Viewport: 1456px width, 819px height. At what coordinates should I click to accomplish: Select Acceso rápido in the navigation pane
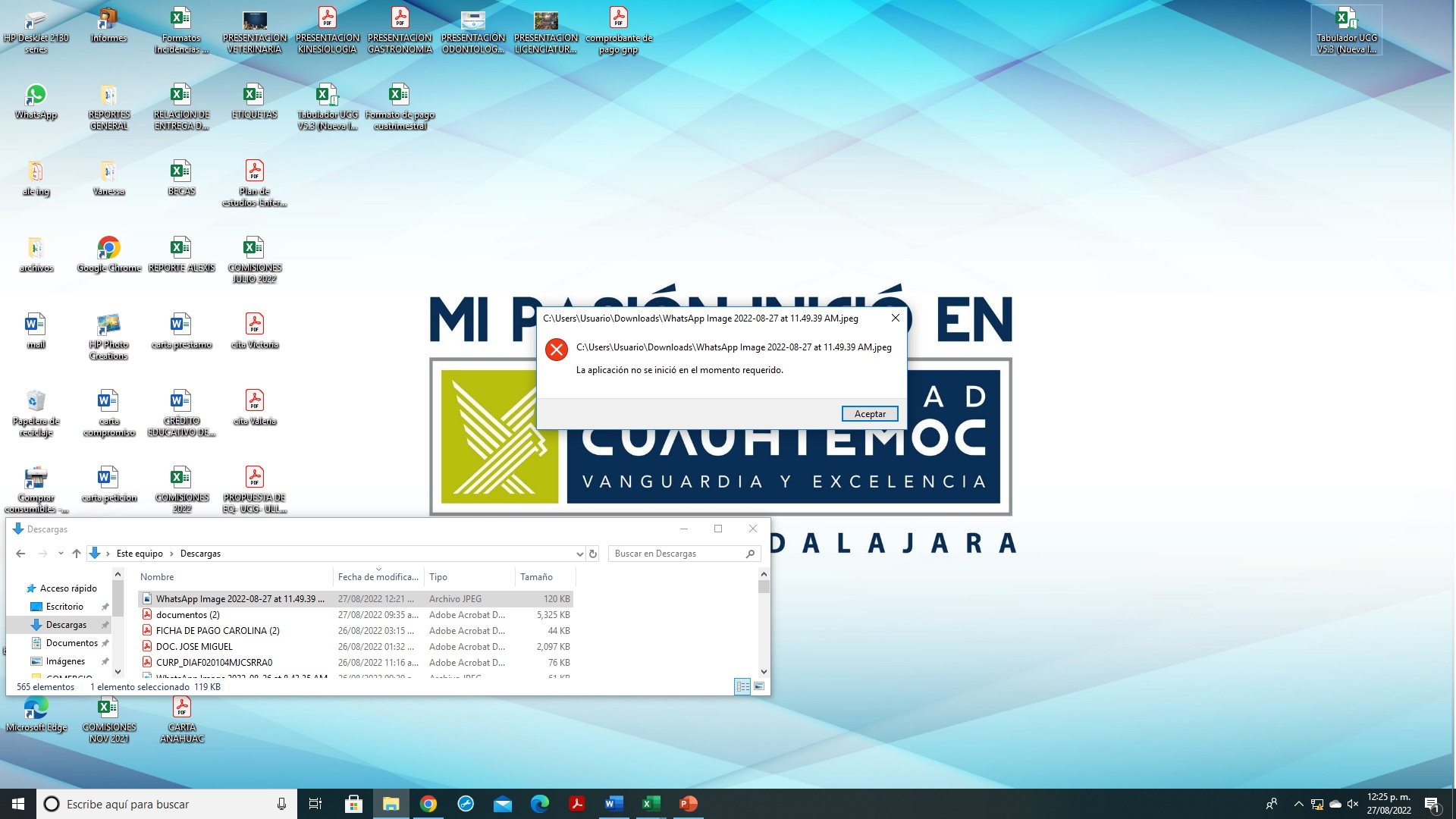68,588
